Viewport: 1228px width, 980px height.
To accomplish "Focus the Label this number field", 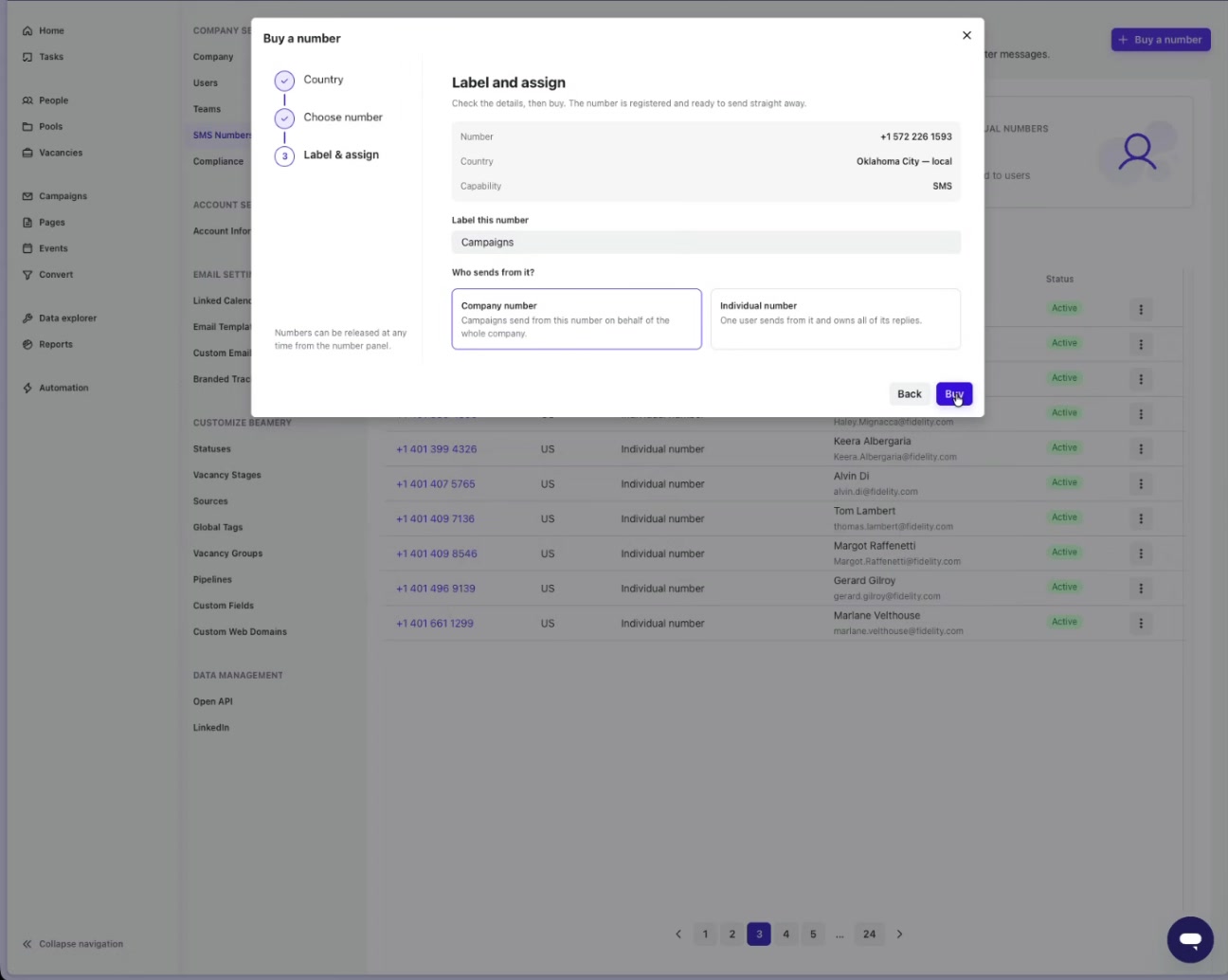I will (706, 243).
